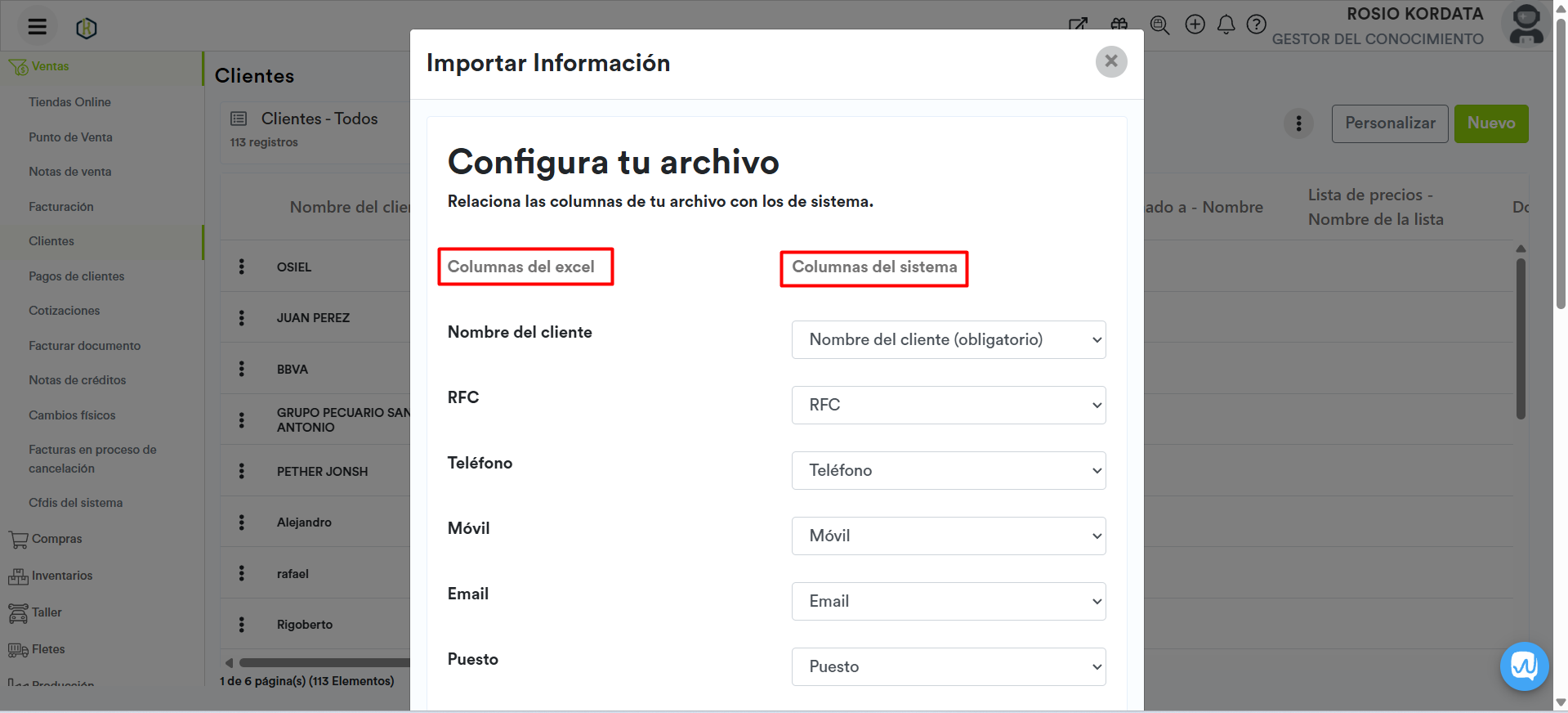Open row options for client OSIEL

pyautogui.click(x=242, y=267)
